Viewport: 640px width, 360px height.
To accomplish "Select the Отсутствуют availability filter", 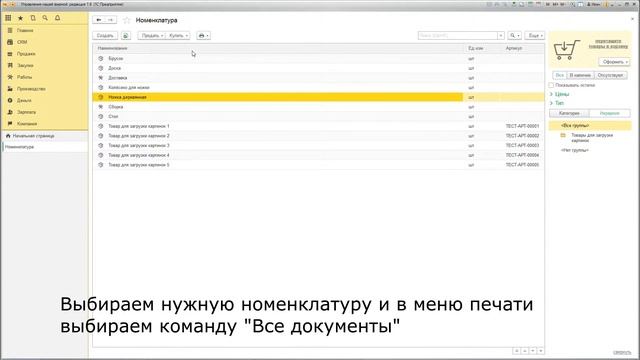I will (x=610, y=76).
